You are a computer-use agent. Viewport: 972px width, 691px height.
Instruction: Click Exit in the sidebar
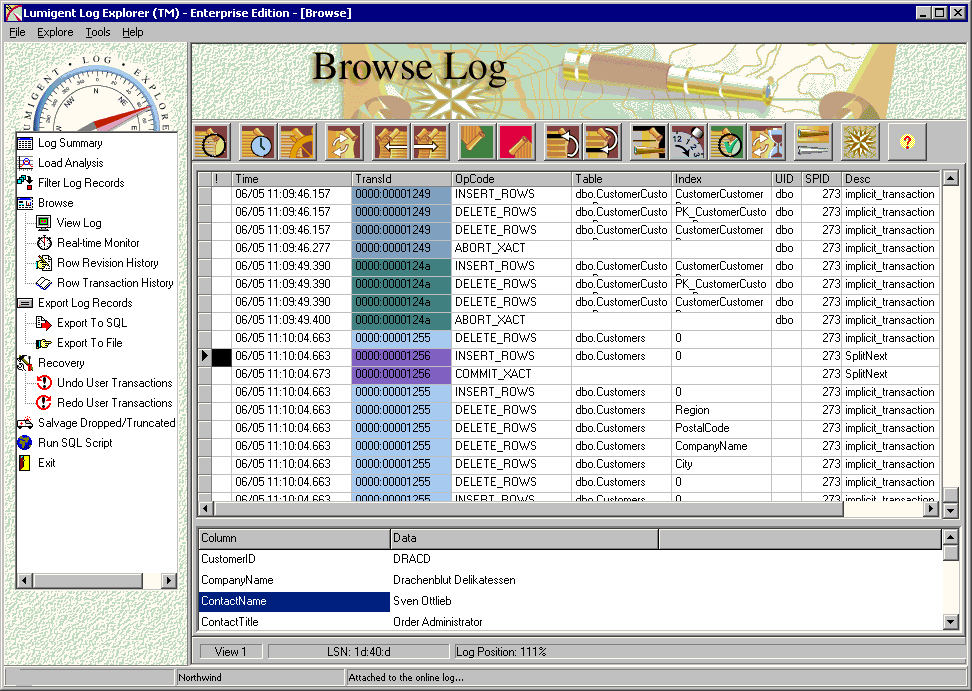tap(46, 463)
